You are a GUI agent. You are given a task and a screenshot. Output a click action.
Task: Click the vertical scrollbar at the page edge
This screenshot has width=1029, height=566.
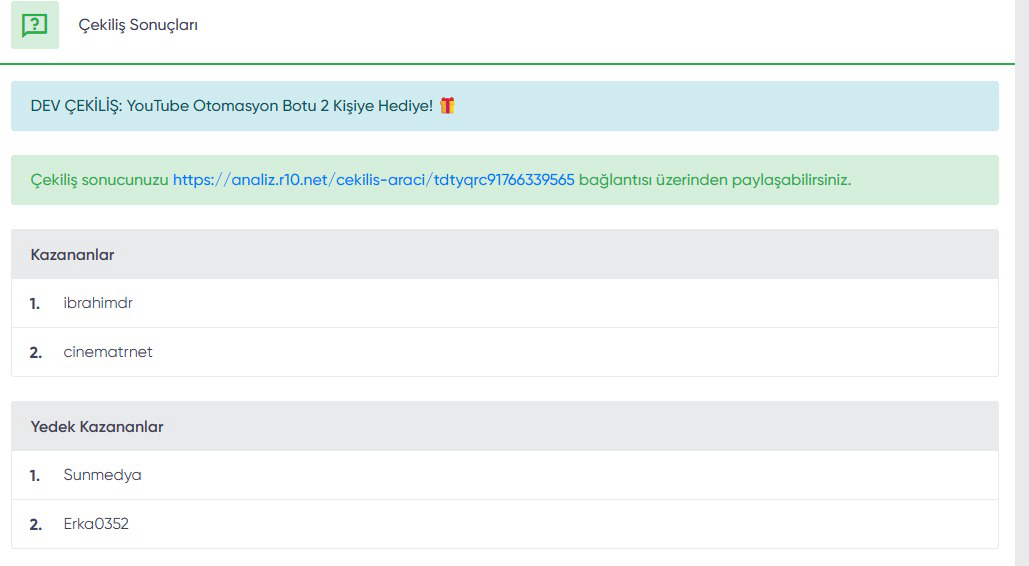click(1022, 283)
